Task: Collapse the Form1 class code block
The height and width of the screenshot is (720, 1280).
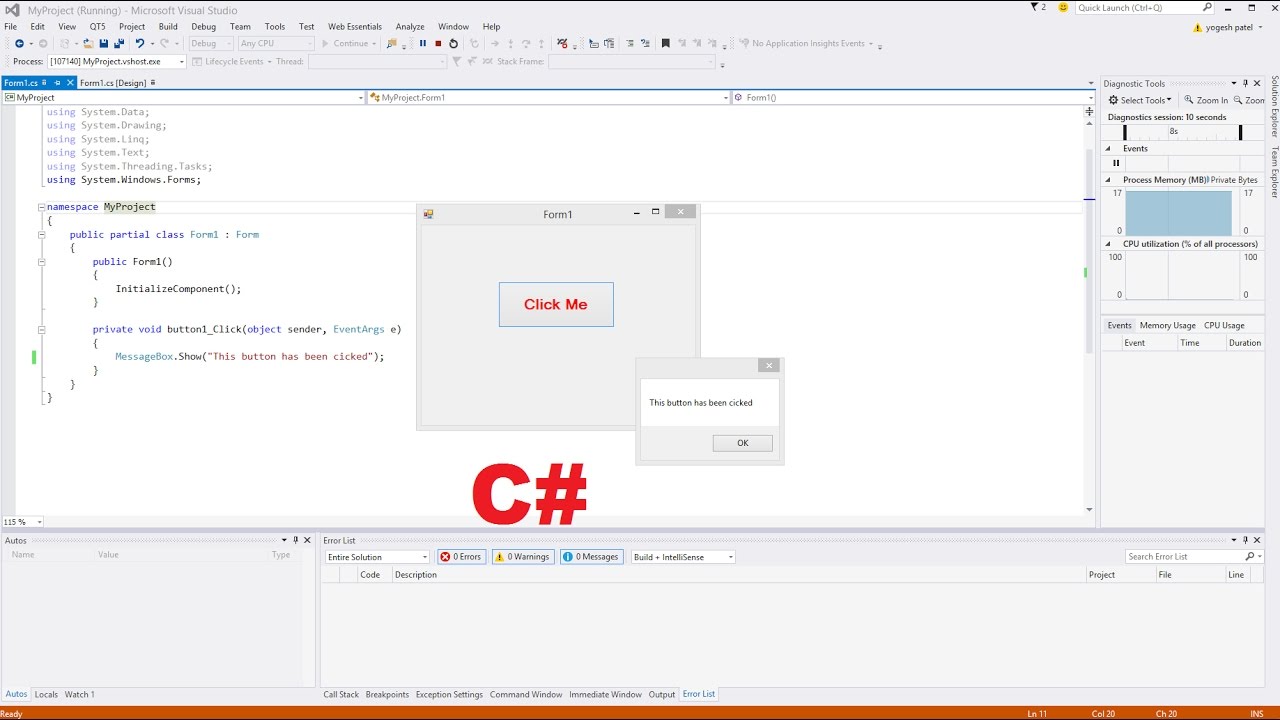Action: (41, 235)
